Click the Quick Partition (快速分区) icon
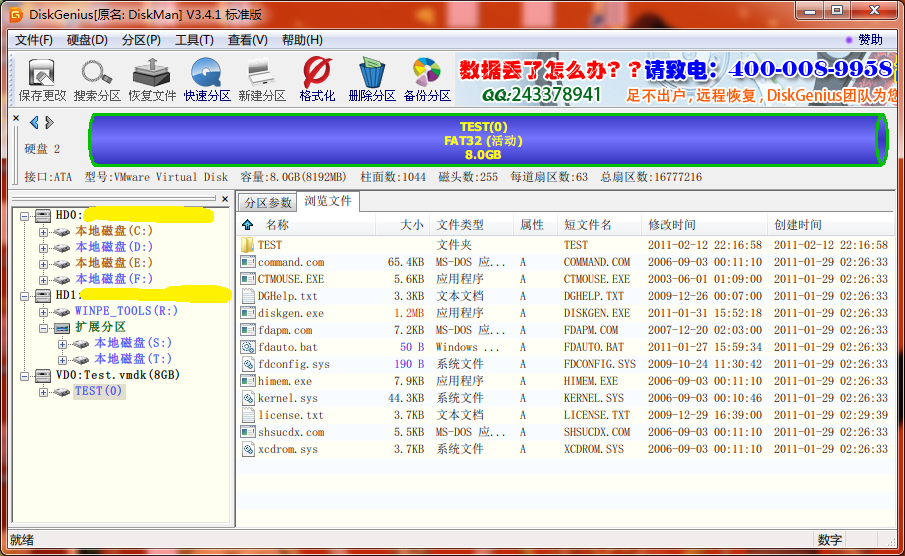The width and height of the screenshot is (905, 556). pos(207,80)
